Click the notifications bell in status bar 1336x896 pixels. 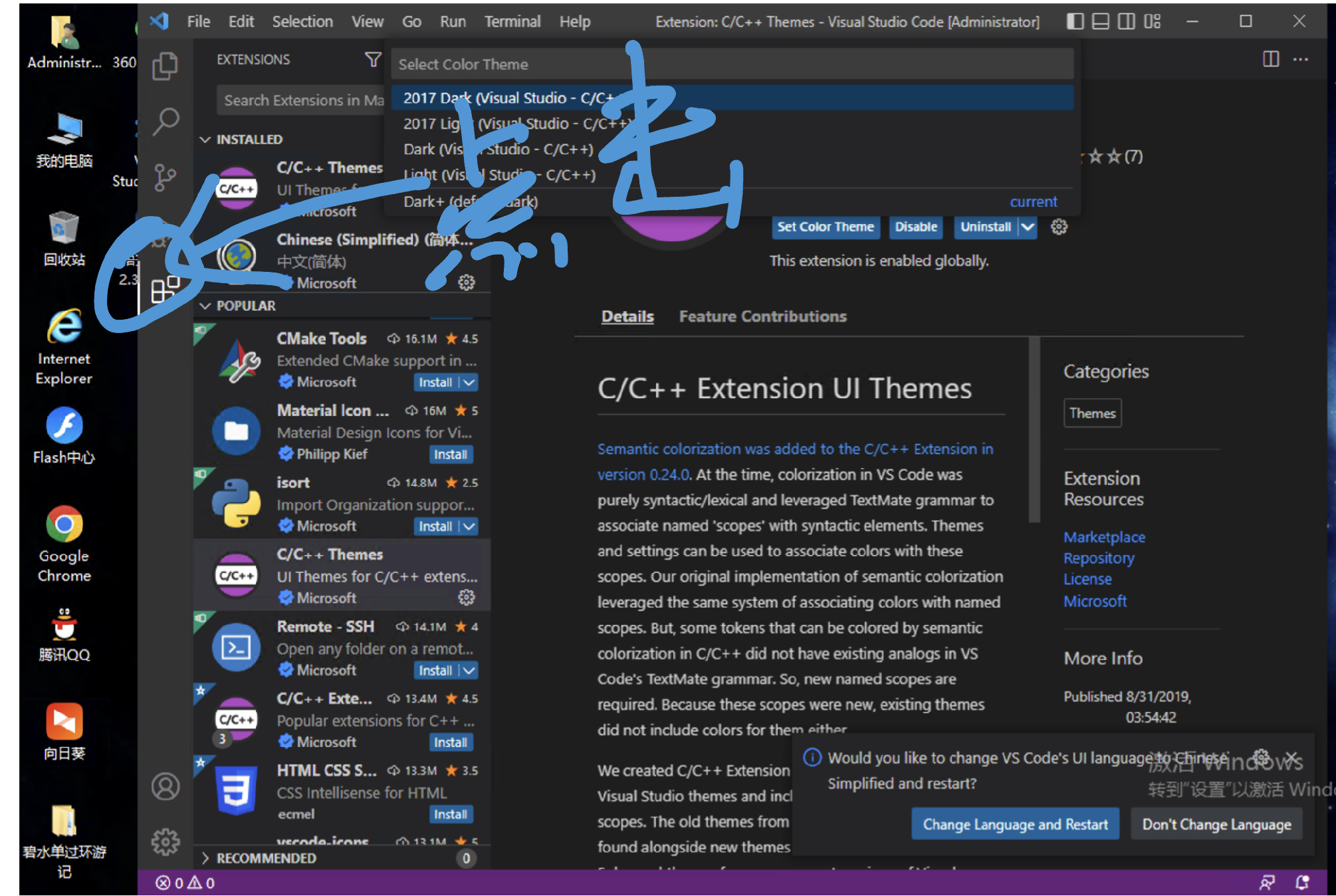click(x=1302, y=883)
